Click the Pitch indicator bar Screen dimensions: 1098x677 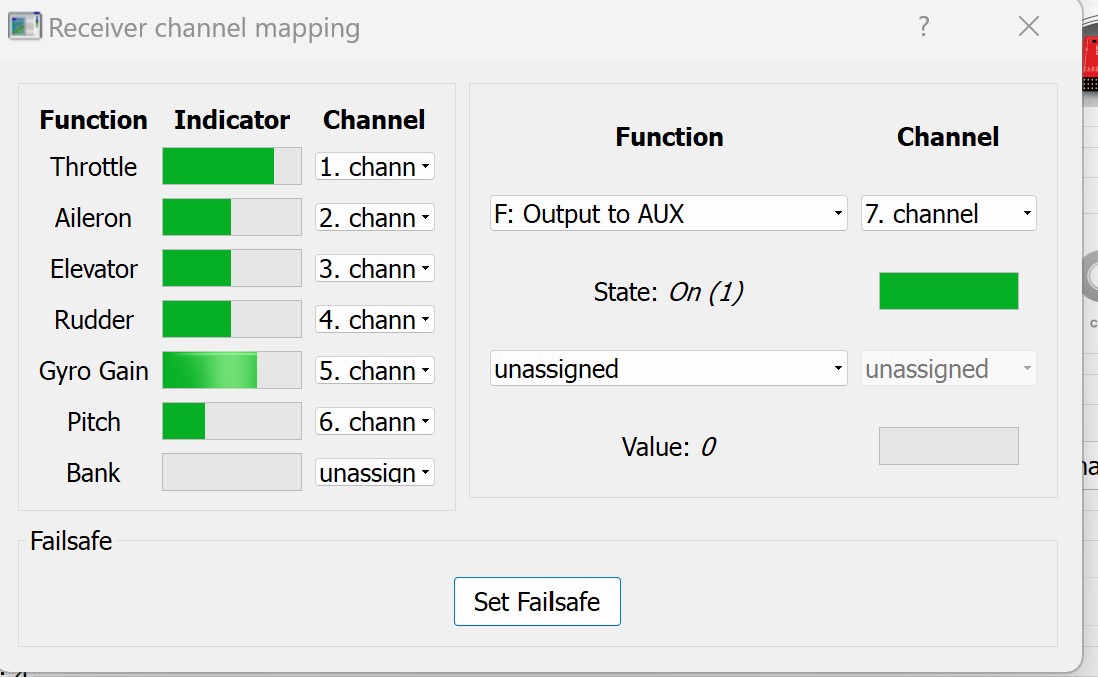pos(232,422)
